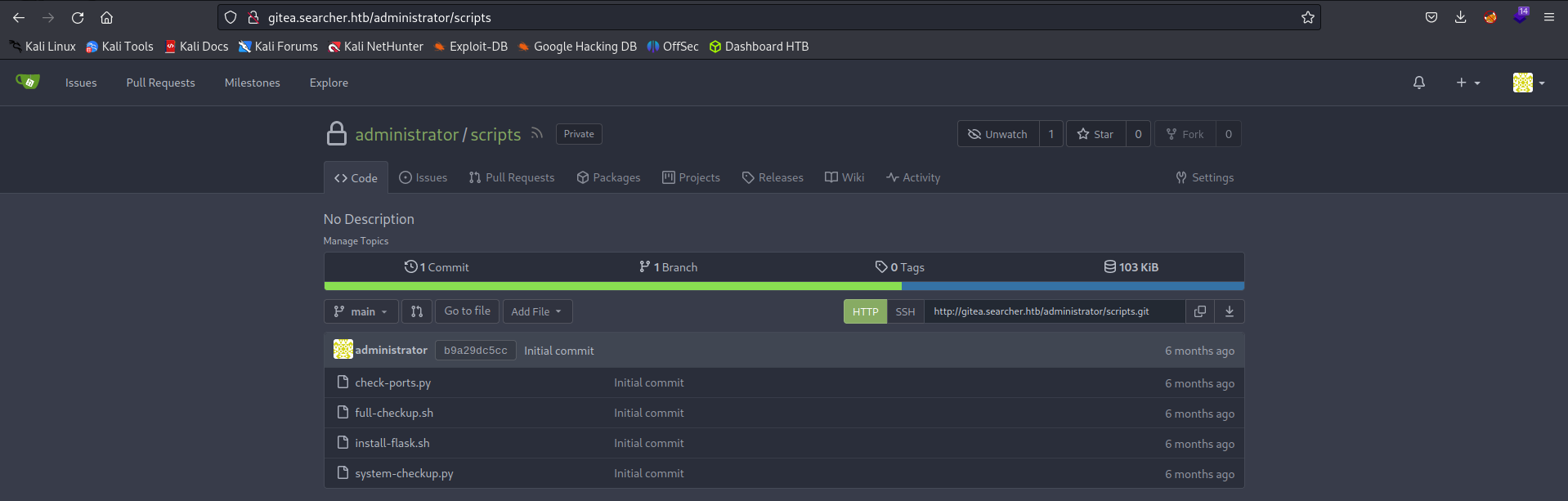Open the RSS feed icon beside scripts
The image size is (1568, 501).
pos(536,134)
